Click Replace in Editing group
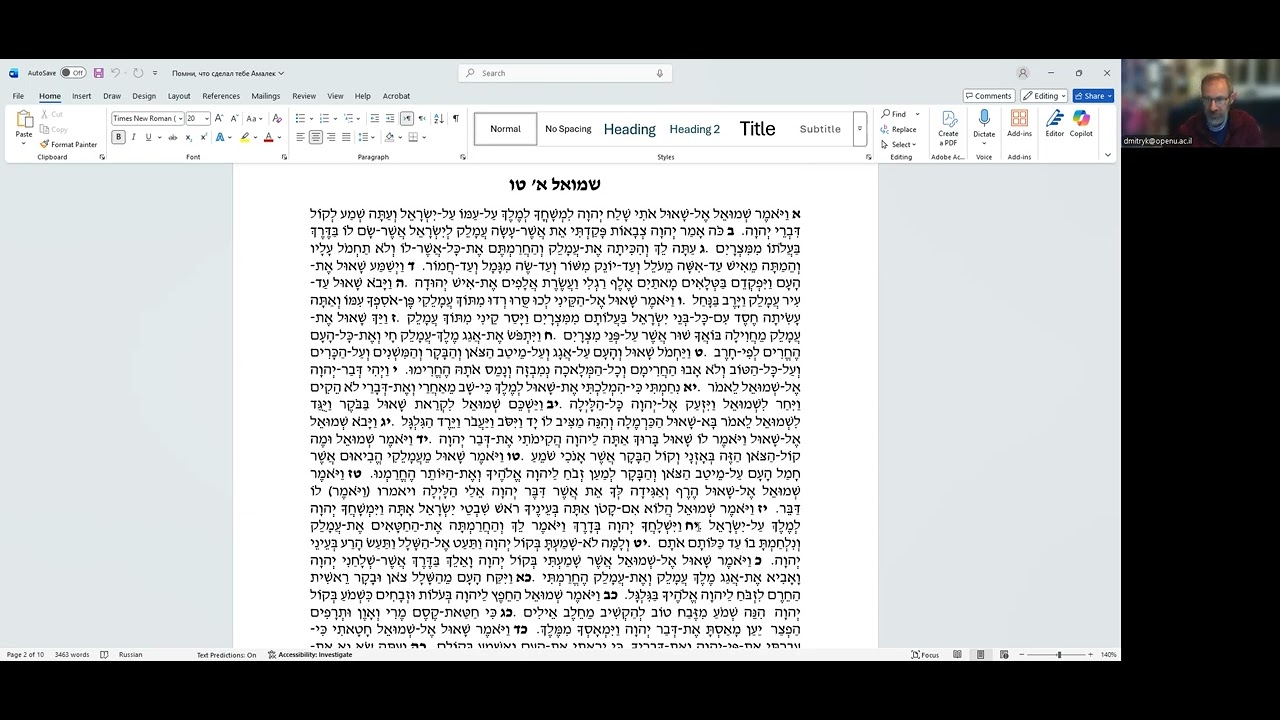This screenshot has height=720, width=1280. (899, 129)
